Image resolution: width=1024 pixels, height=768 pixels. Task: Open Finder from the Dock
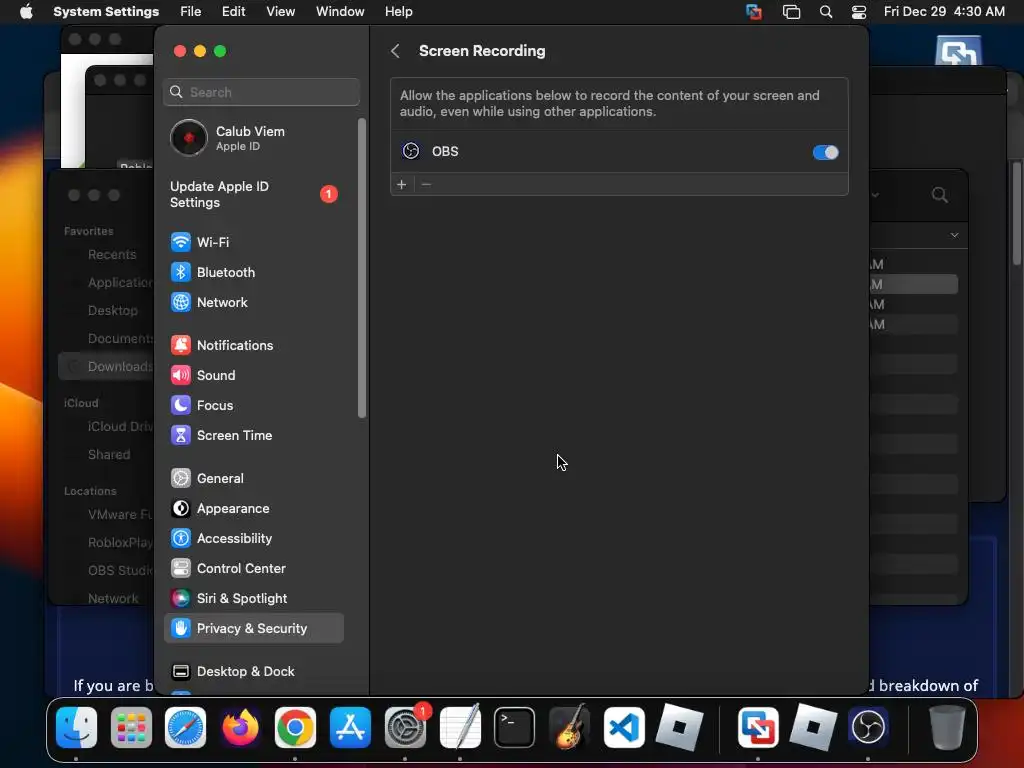76,727
